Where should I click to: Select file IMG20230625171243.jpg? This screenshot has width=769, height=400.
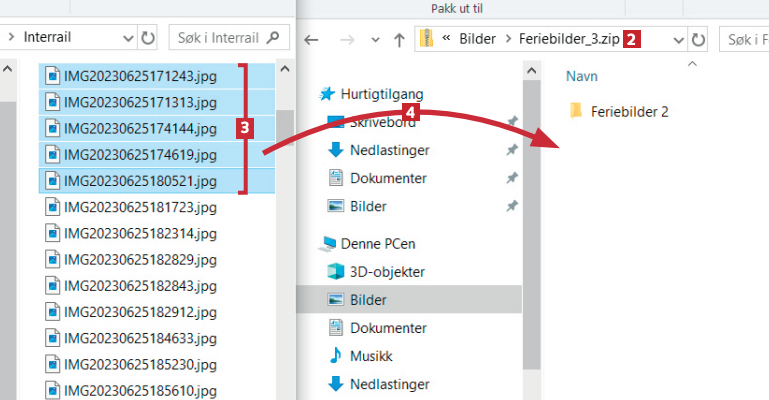157,76
